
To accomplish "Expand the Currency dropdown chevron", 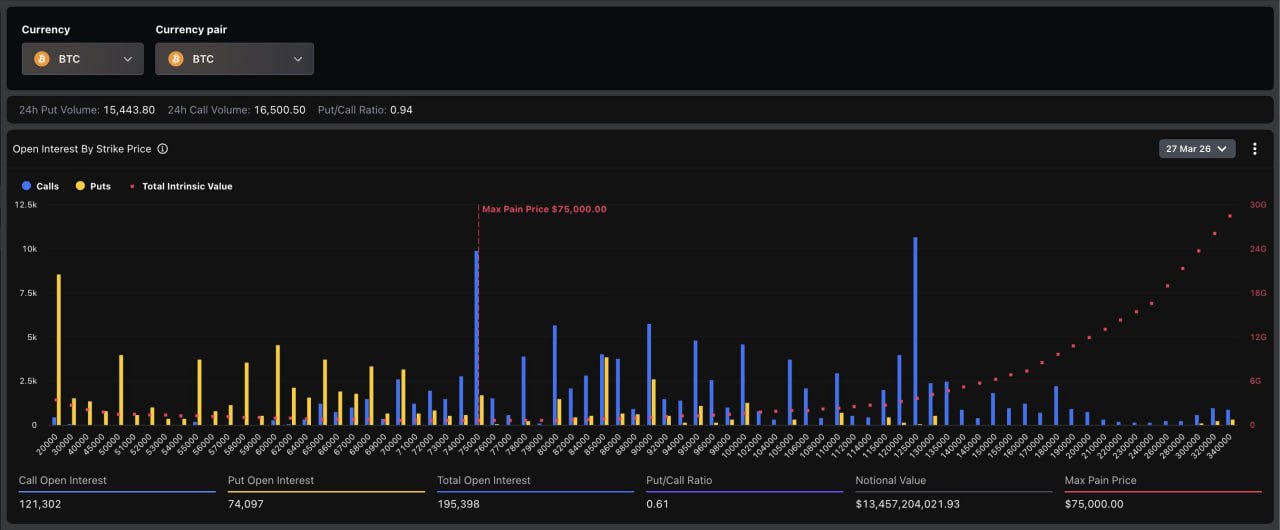I will point(128,59).
